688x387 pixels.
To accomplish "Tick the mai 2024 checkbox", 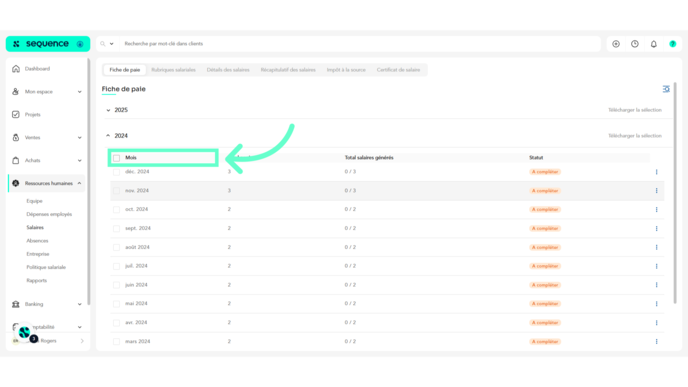I will [116, 304].
